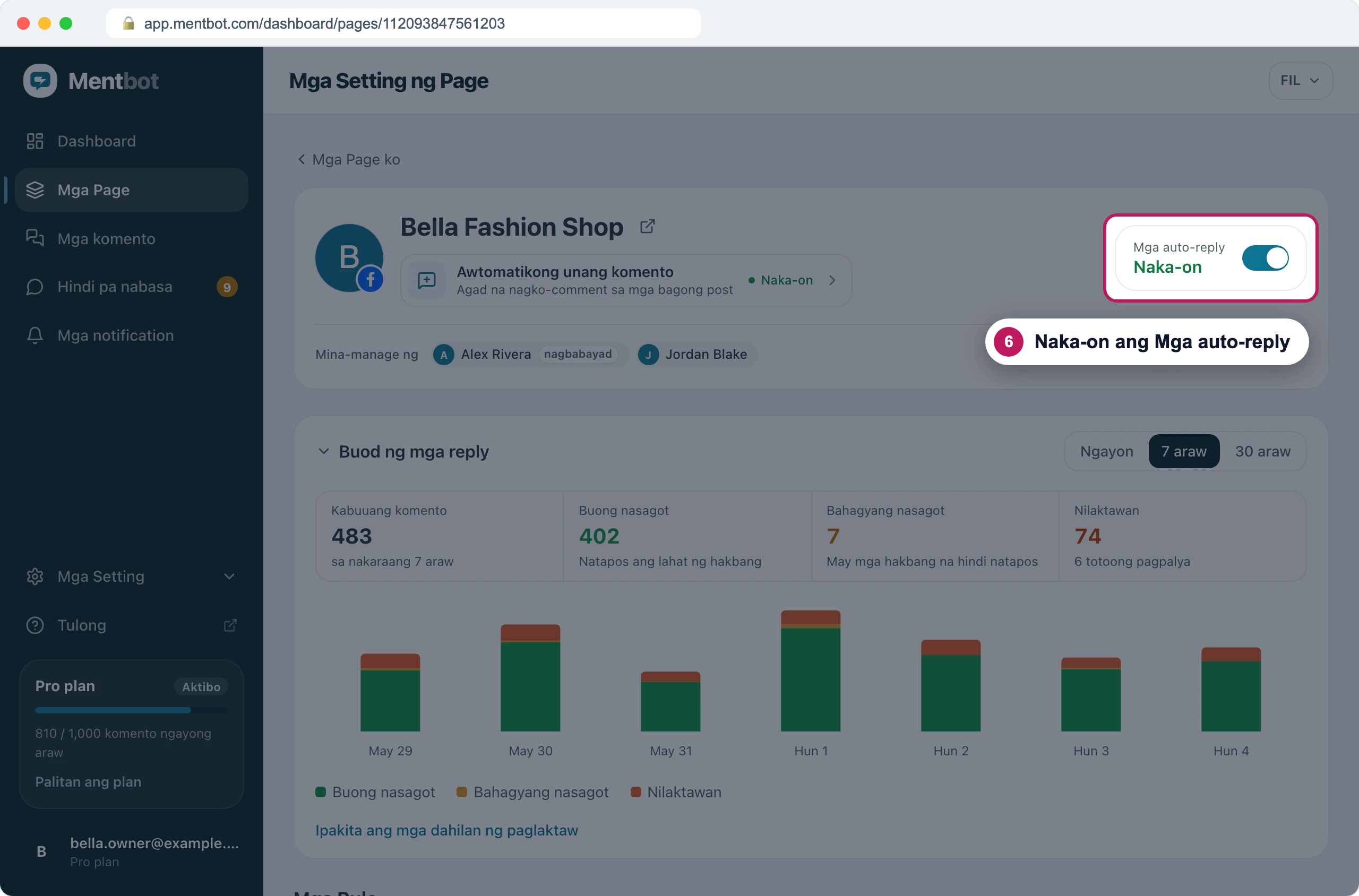Open Mga komento in sidebar
This screenshot has width=1359, height=896.
tap(132, 238)
